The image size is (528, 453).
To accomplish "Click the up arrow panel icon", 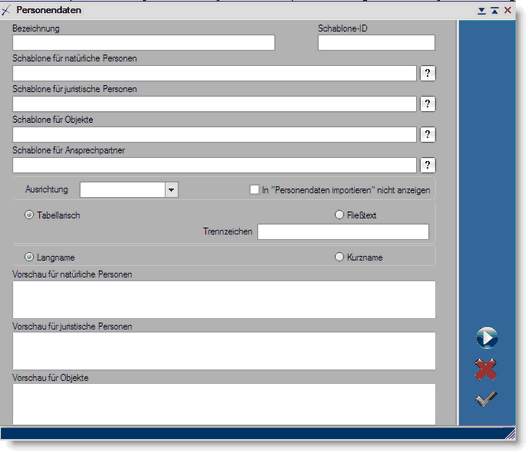I will pyautogui.click(x=495, y=11).
